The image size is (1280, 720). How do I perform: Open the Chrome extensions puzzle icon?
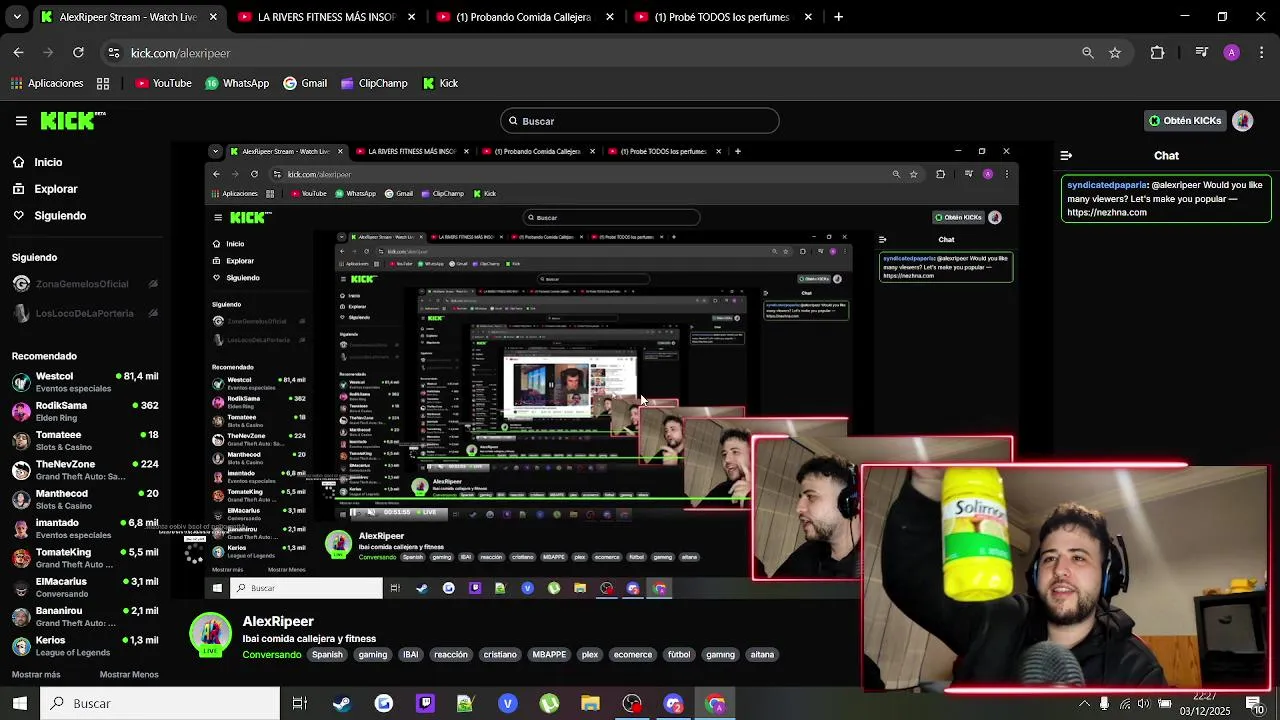1157,53
